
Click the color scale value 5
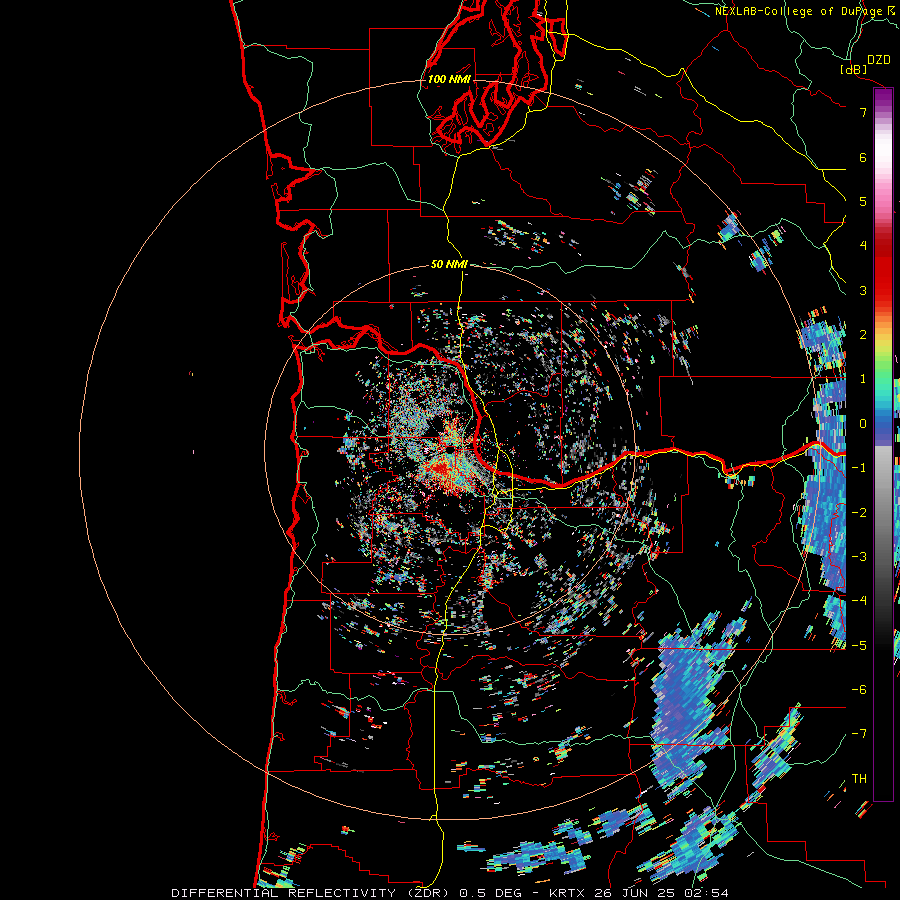[x=863, y=201]
